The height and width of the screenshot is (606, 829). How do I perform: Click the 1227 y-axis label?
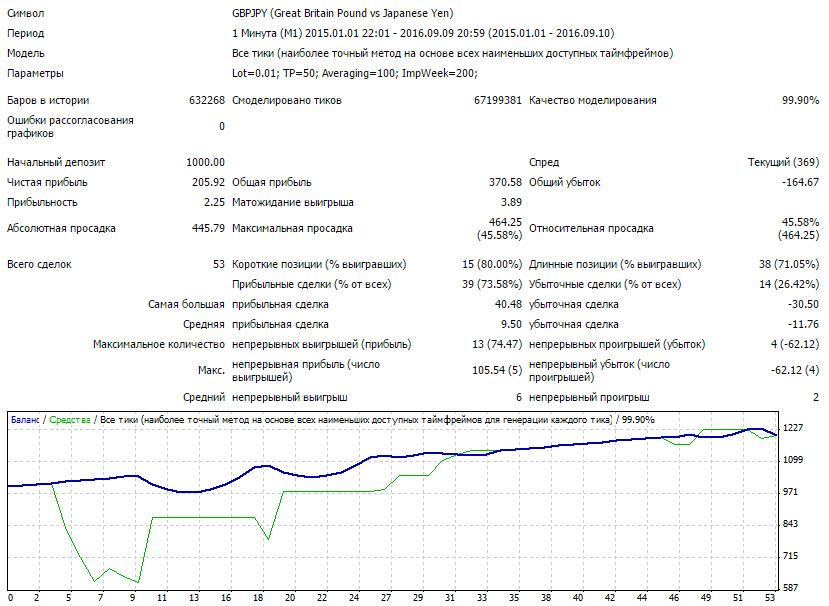[x=793, y=428]
